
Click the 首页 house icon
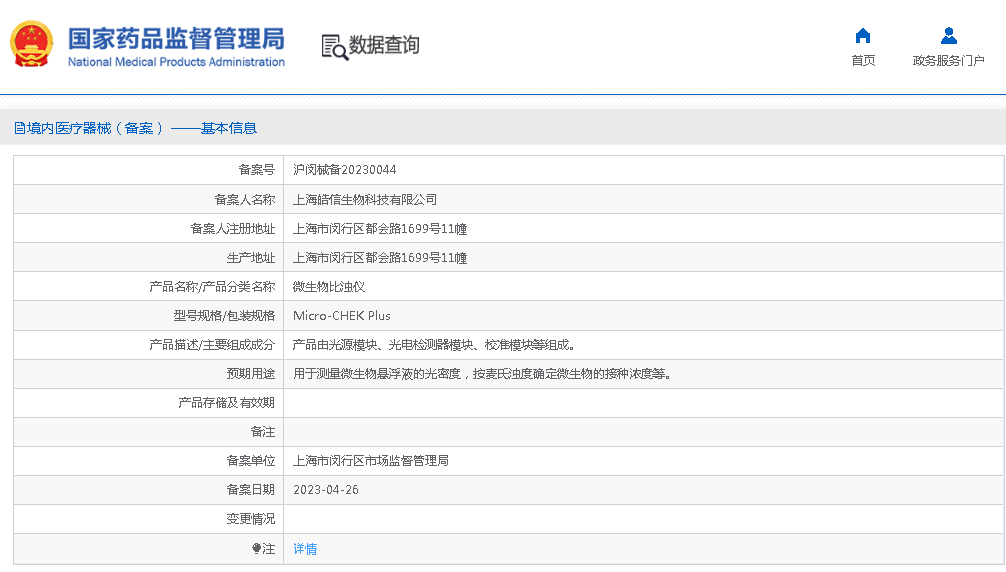pyautogui.click(x=863, y=36)
